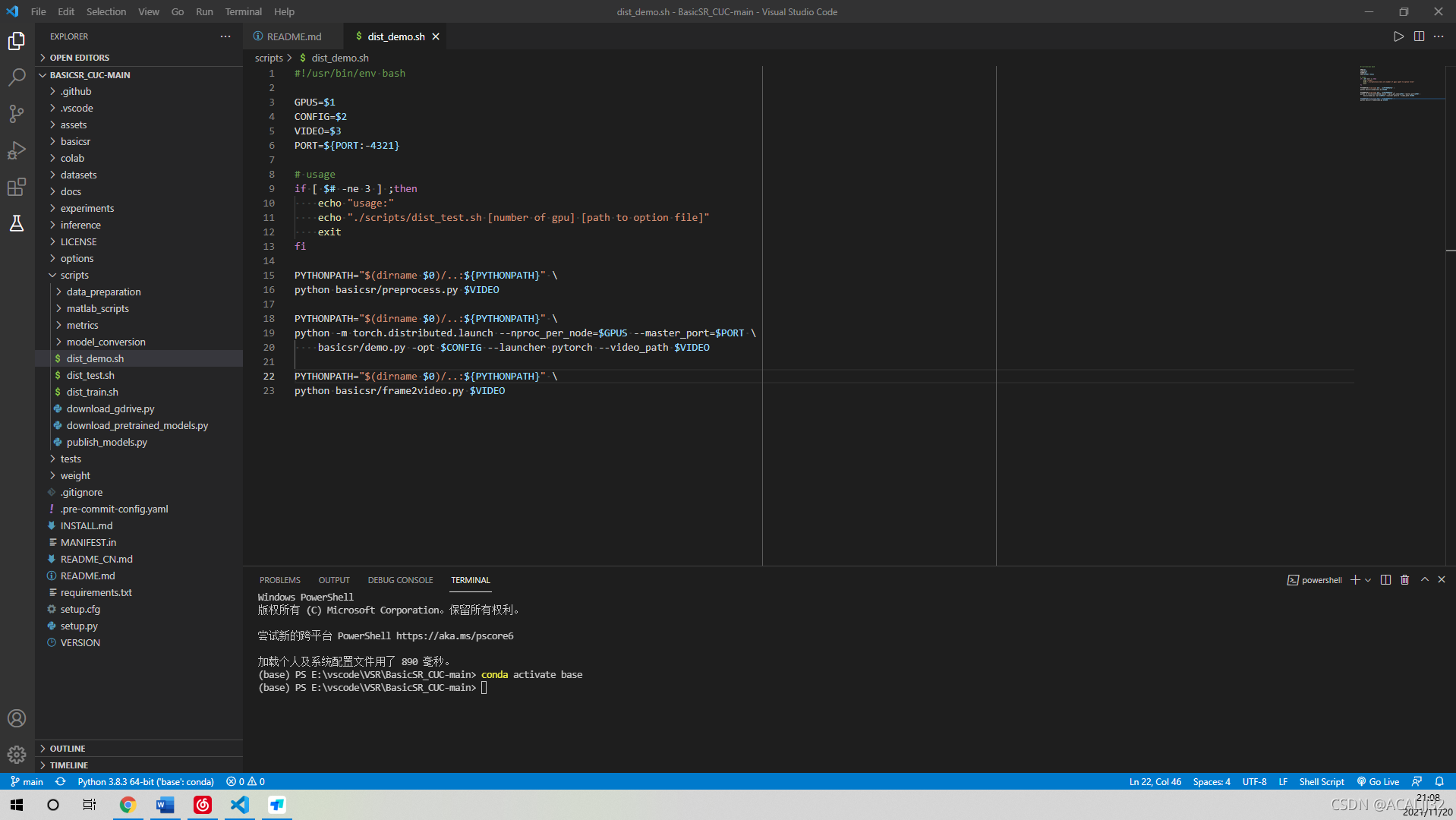Change Spaces: 4 indentation setting
This screenshot has width=1456, height=820.
(1211, 781)
